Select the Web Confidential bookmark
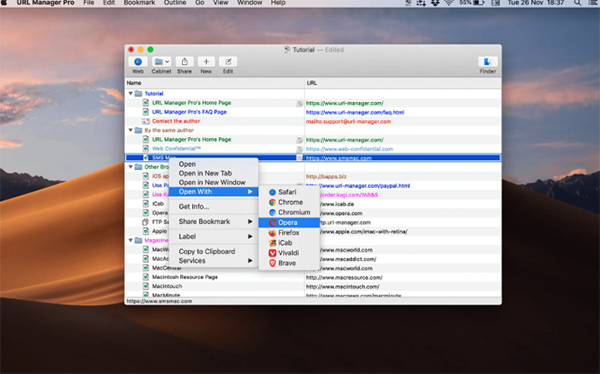This screenshot has width=600, height=374. (x=176, y=149)
